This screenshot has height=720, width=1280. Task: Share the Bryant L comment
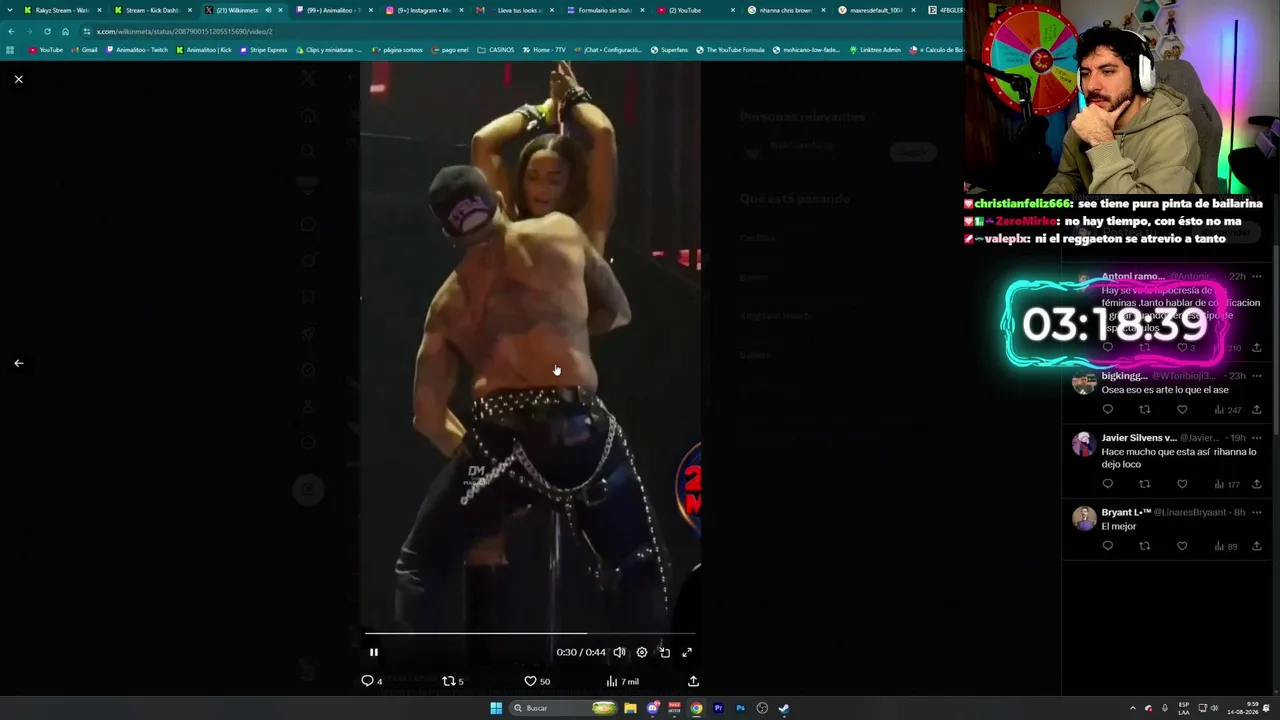[1257, 546]
